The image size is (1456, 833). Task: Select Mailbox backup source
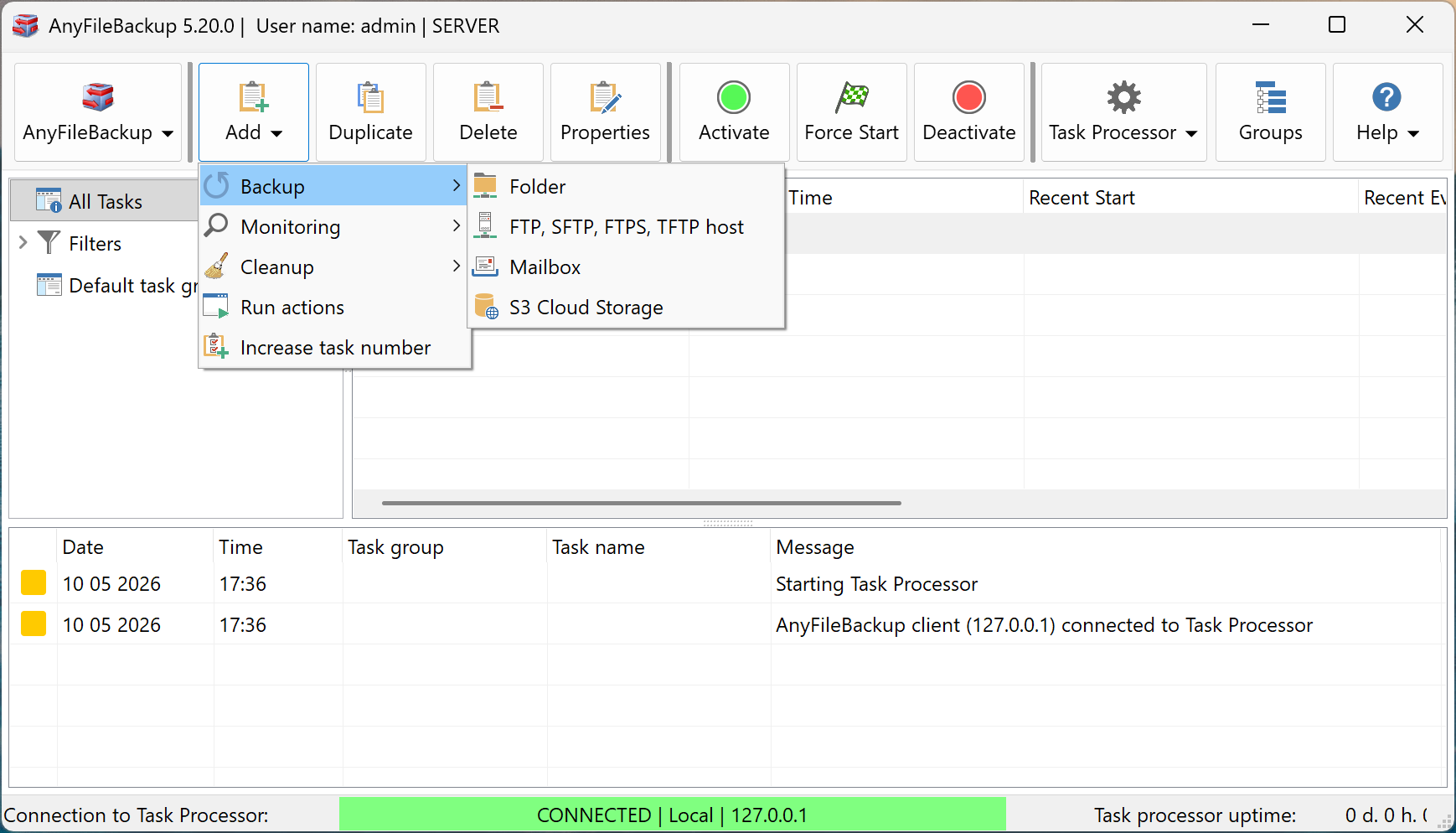[x=626, y=266]
